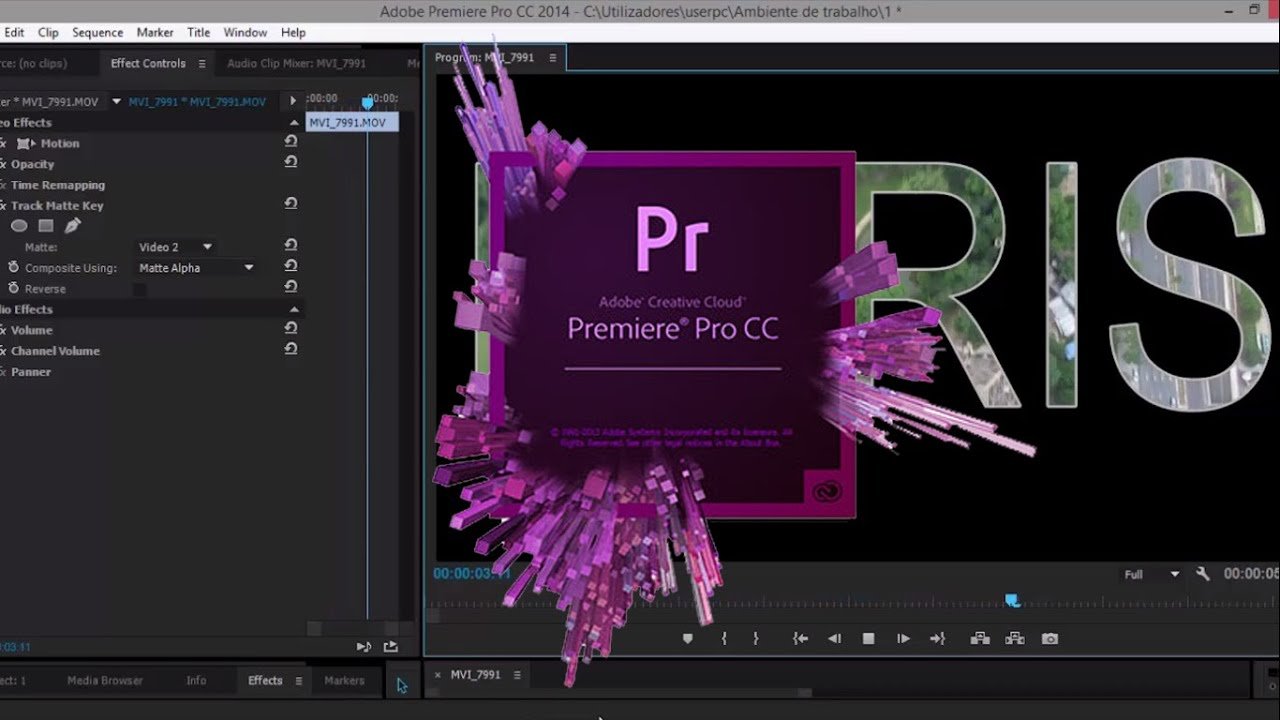Create a 4-point polygon mask with the rectangle icon
Screen dimensions: 1280x720
point(46,226)
